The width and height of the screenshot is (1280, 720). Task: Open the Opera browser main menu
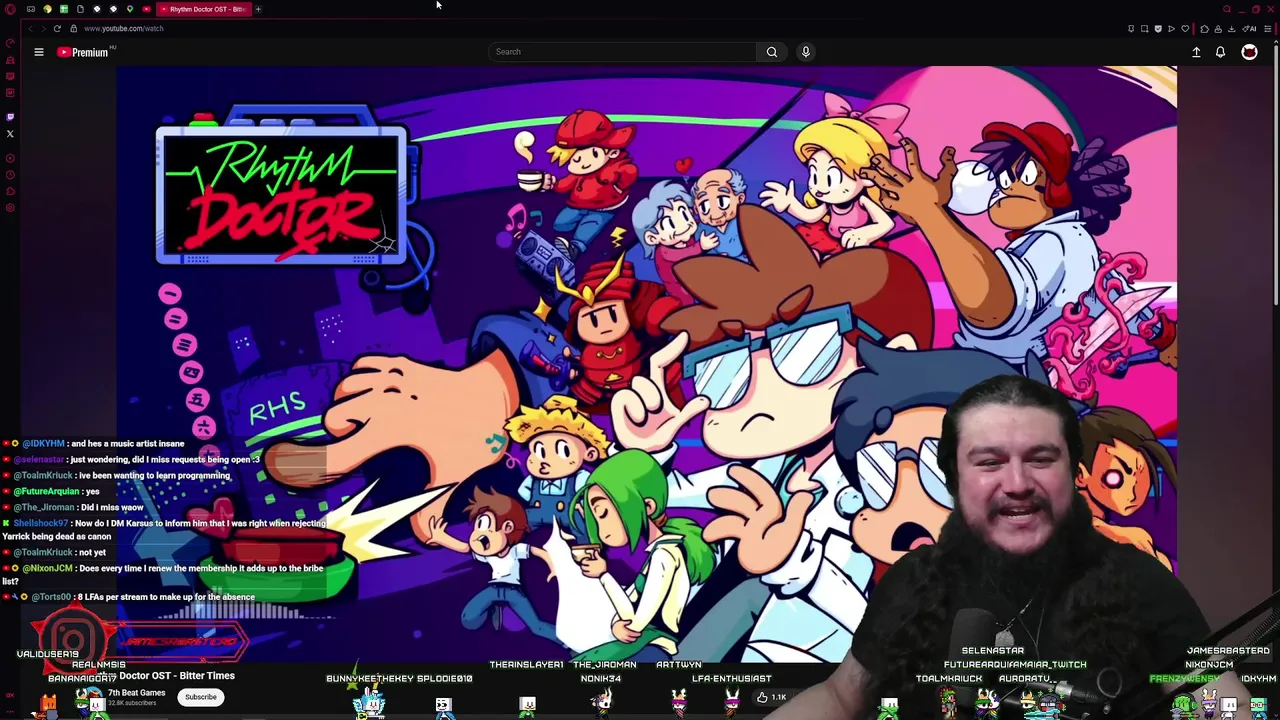click(10, 9)
